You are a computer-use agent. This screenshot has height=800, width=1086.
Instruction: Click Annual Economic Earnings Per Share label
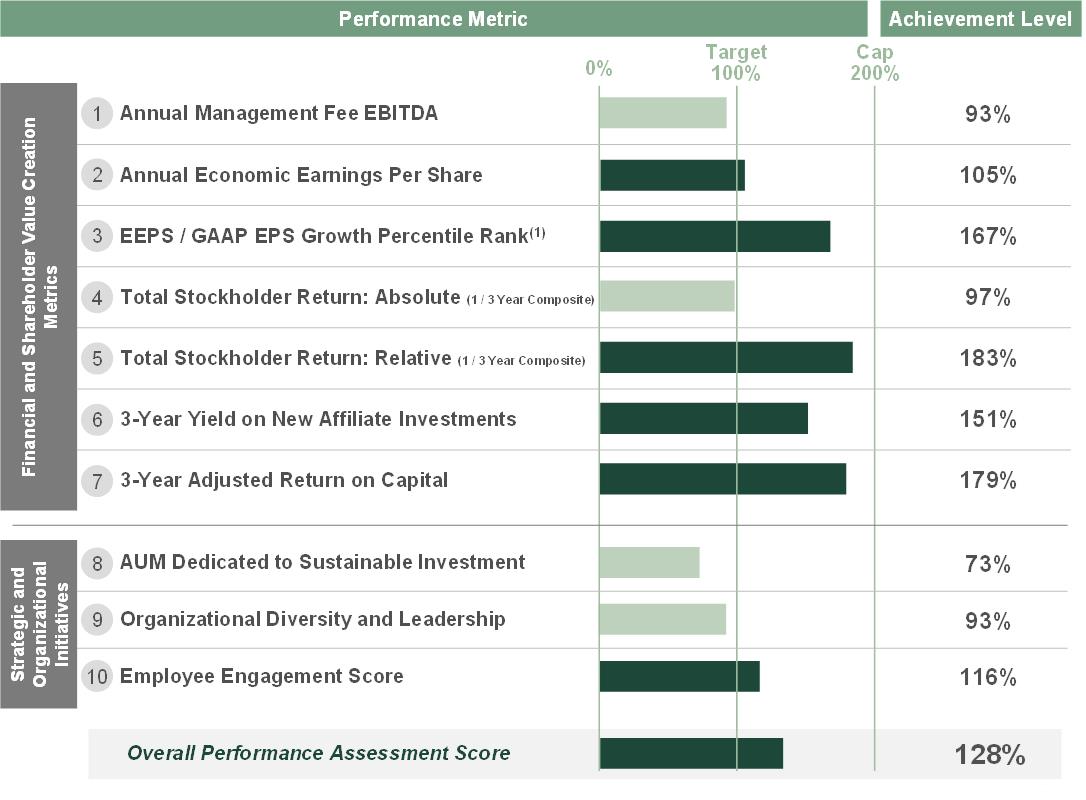point(301,175)
